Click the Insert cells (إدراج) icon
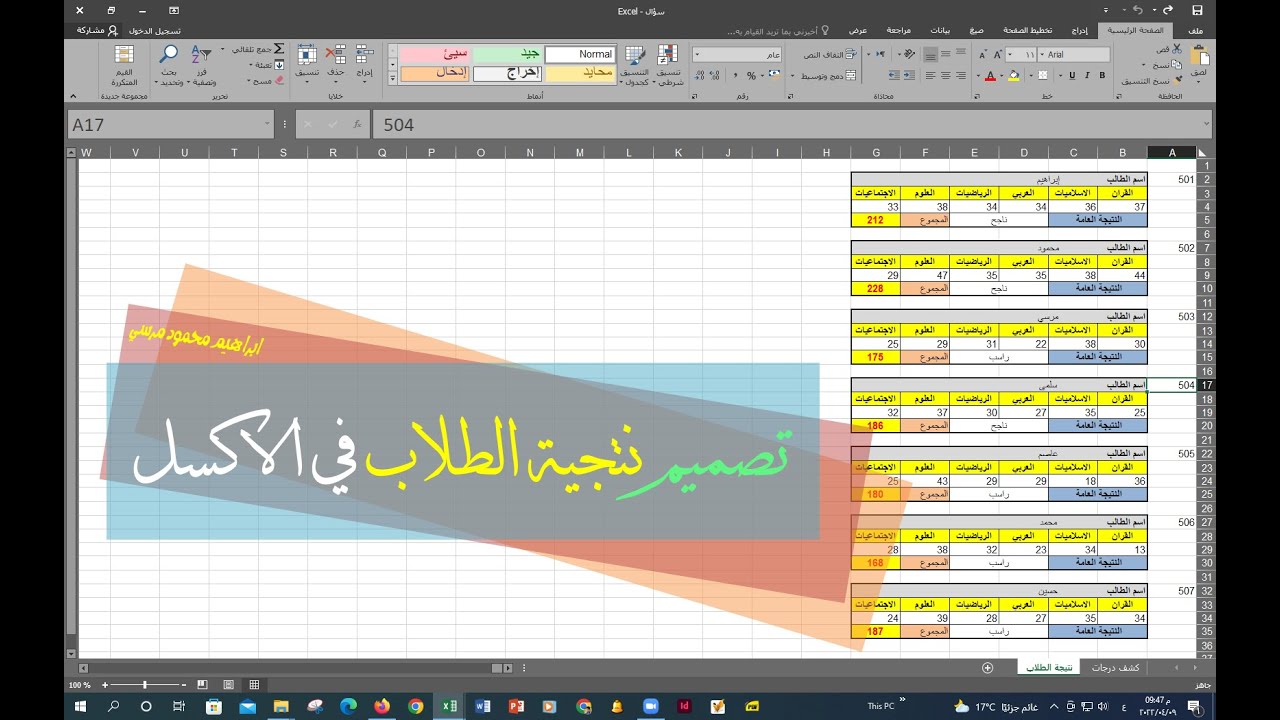The image size is (1280, 720). [365, 55]
